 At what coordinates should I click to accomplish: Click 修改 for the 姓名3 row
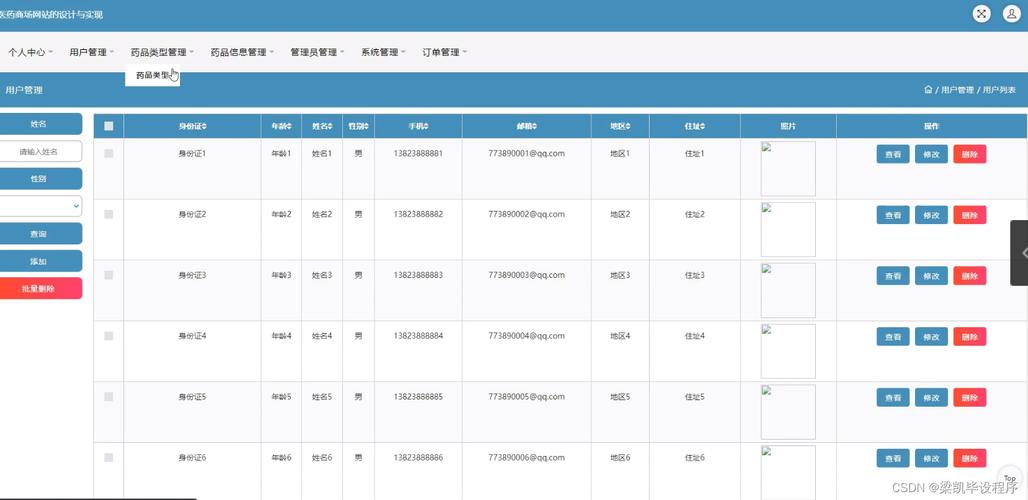(932, 276)
